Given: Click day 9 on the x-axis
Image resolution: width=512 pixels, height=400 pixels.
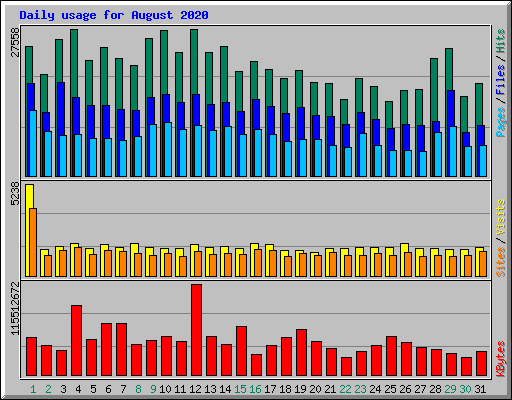Looking at the screenshot, I should (x=153, y=389).
